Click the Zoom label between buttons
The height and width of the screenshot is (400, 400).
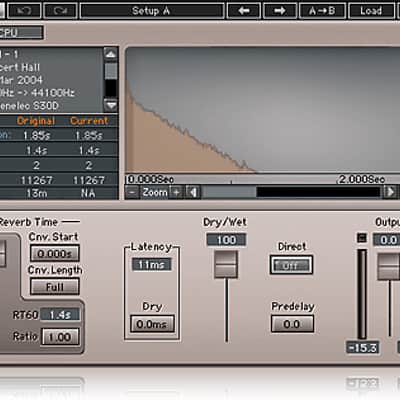(x=155, y=192)
